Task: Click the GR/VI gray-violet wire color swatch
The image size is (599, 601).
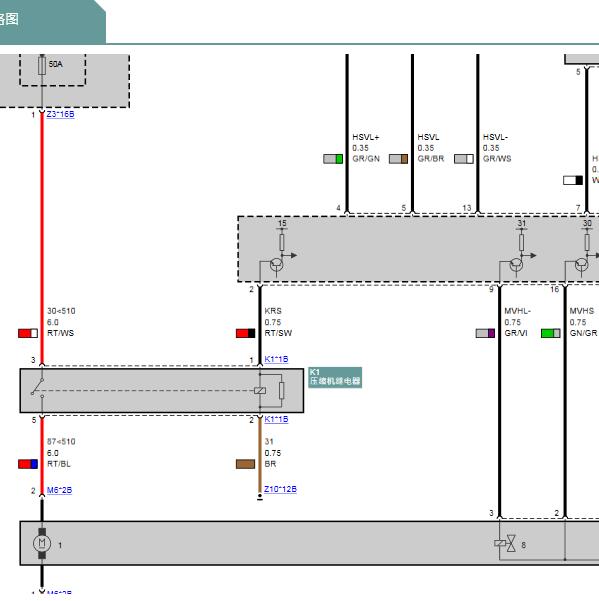Action: [486, 333]
